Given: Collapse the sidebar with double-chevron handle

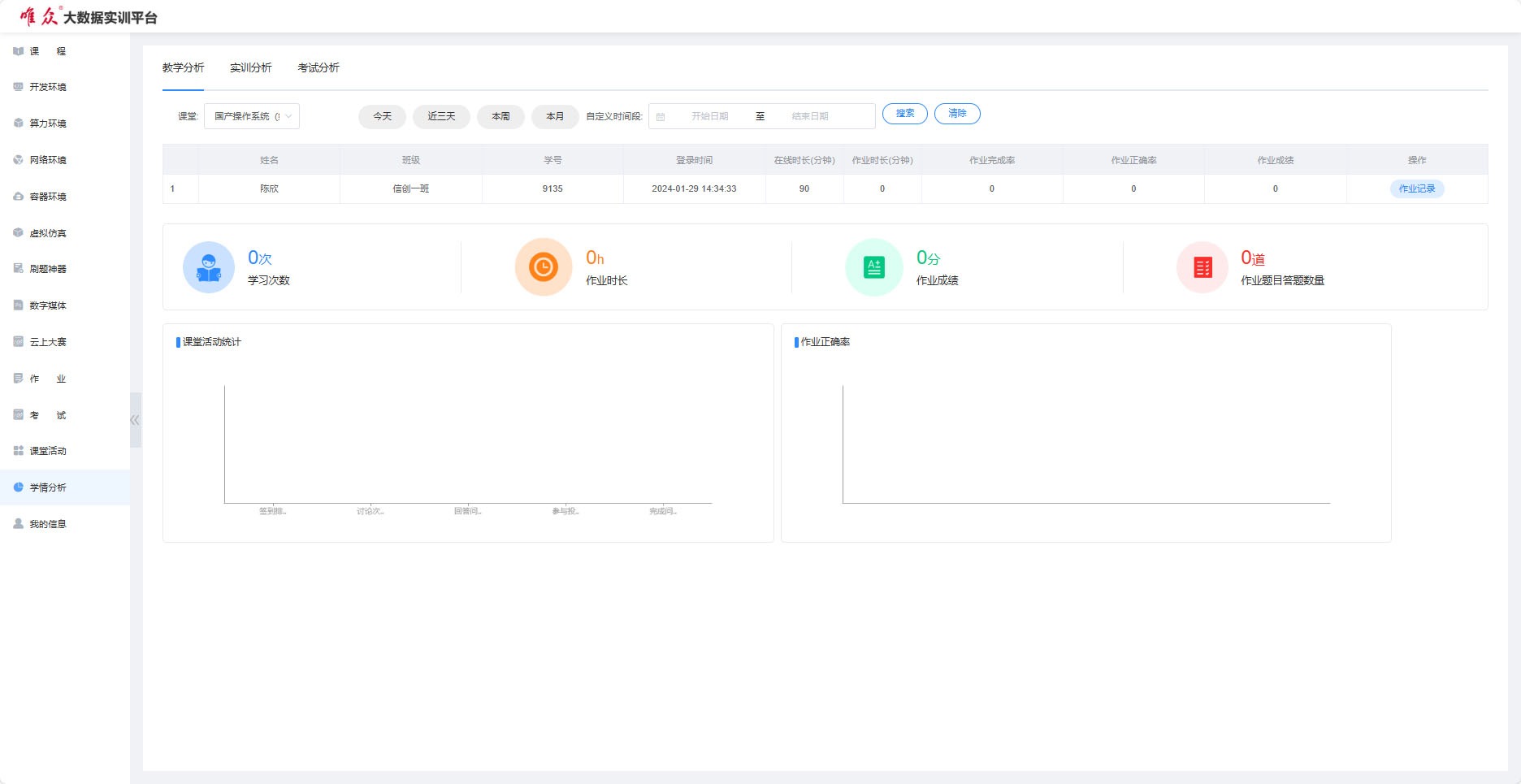Looking at the screenshot, I should click(135, 420).
